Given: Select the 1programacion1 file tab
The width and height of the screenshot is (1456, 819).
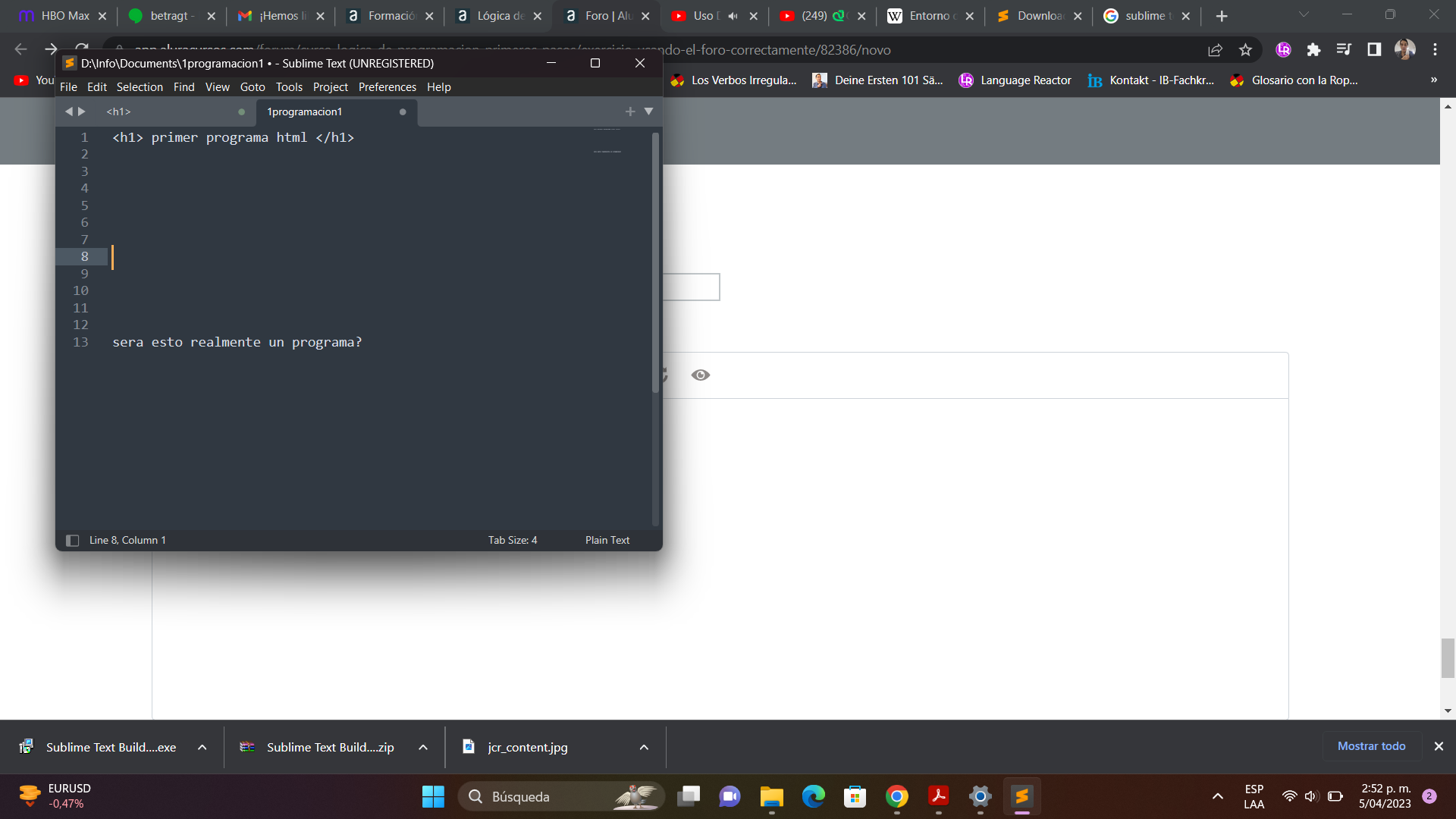Looking at the screenshot, I should click(305, 111).
